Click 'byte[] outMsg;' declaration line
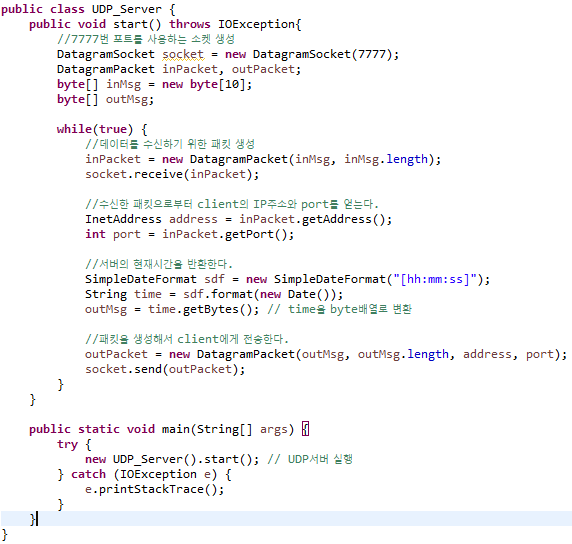This screenshot has height=544, width=572. (x=105, y=99)
